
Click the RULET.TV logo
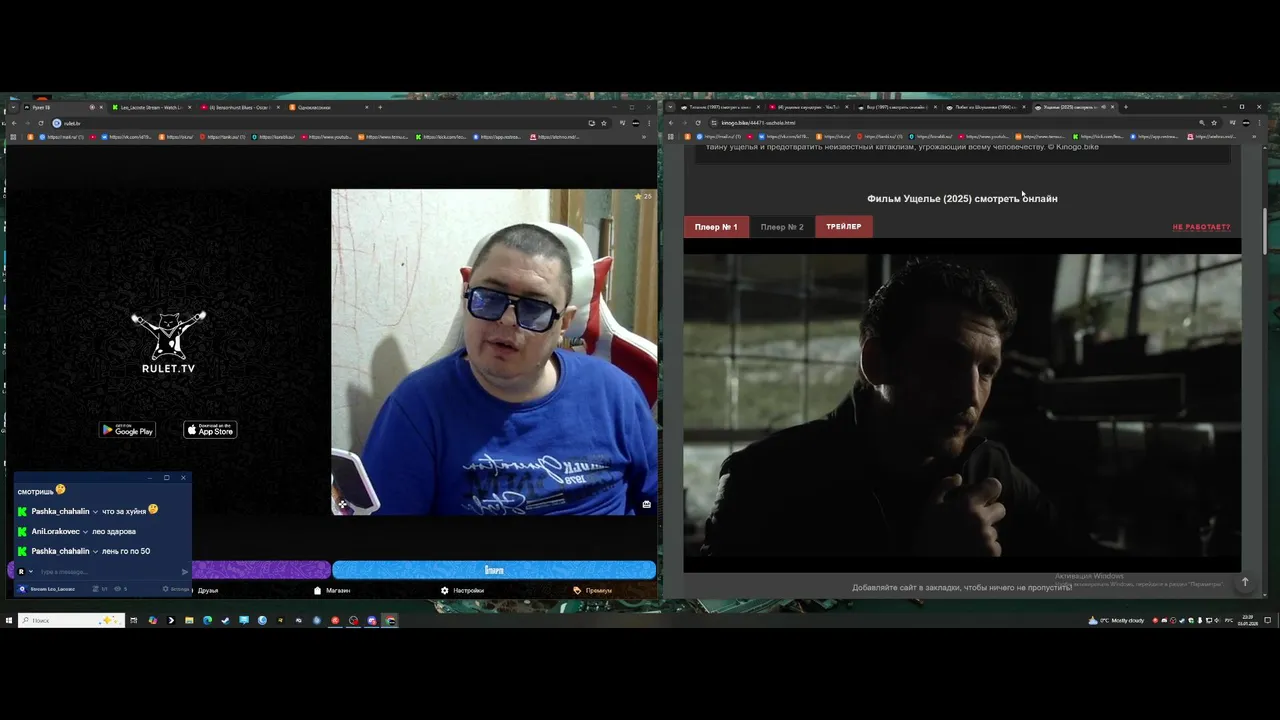[168, 342]
